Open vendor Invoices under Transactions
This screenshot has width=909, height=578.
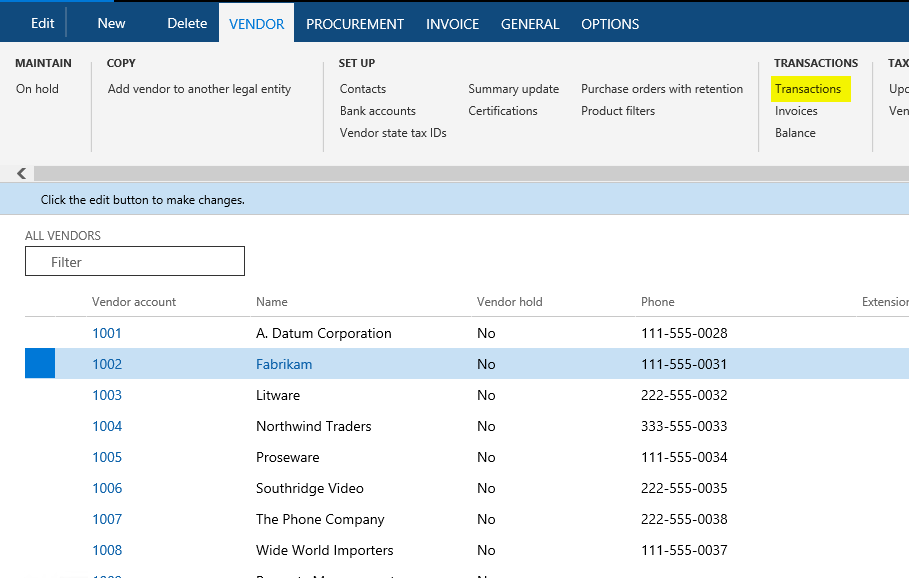(x=796, y=111)
